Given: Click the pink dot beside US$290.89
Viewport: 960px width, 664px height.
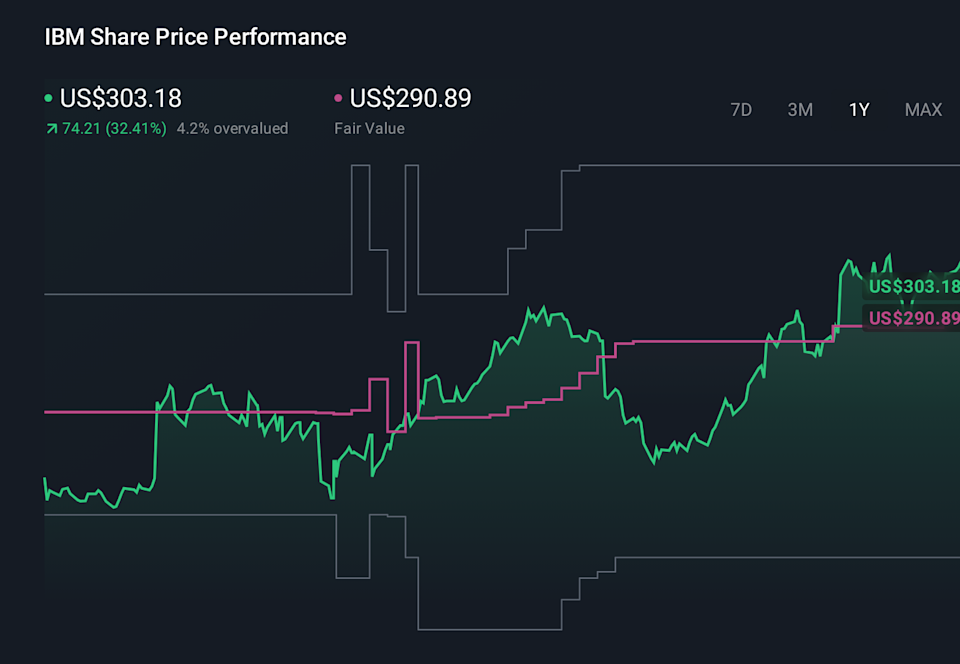Looking at the screenshot, I should click(338, 98).
